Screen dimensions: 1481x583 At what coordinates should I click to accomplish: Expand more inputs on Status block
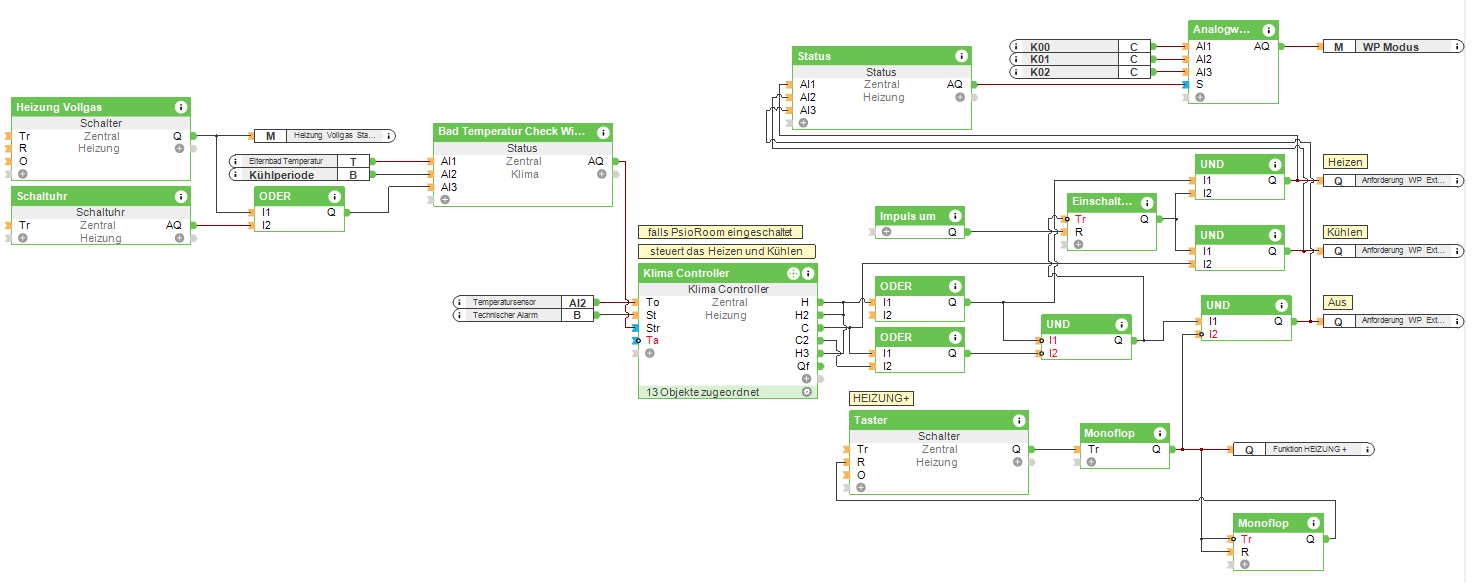tap(802, 123)
